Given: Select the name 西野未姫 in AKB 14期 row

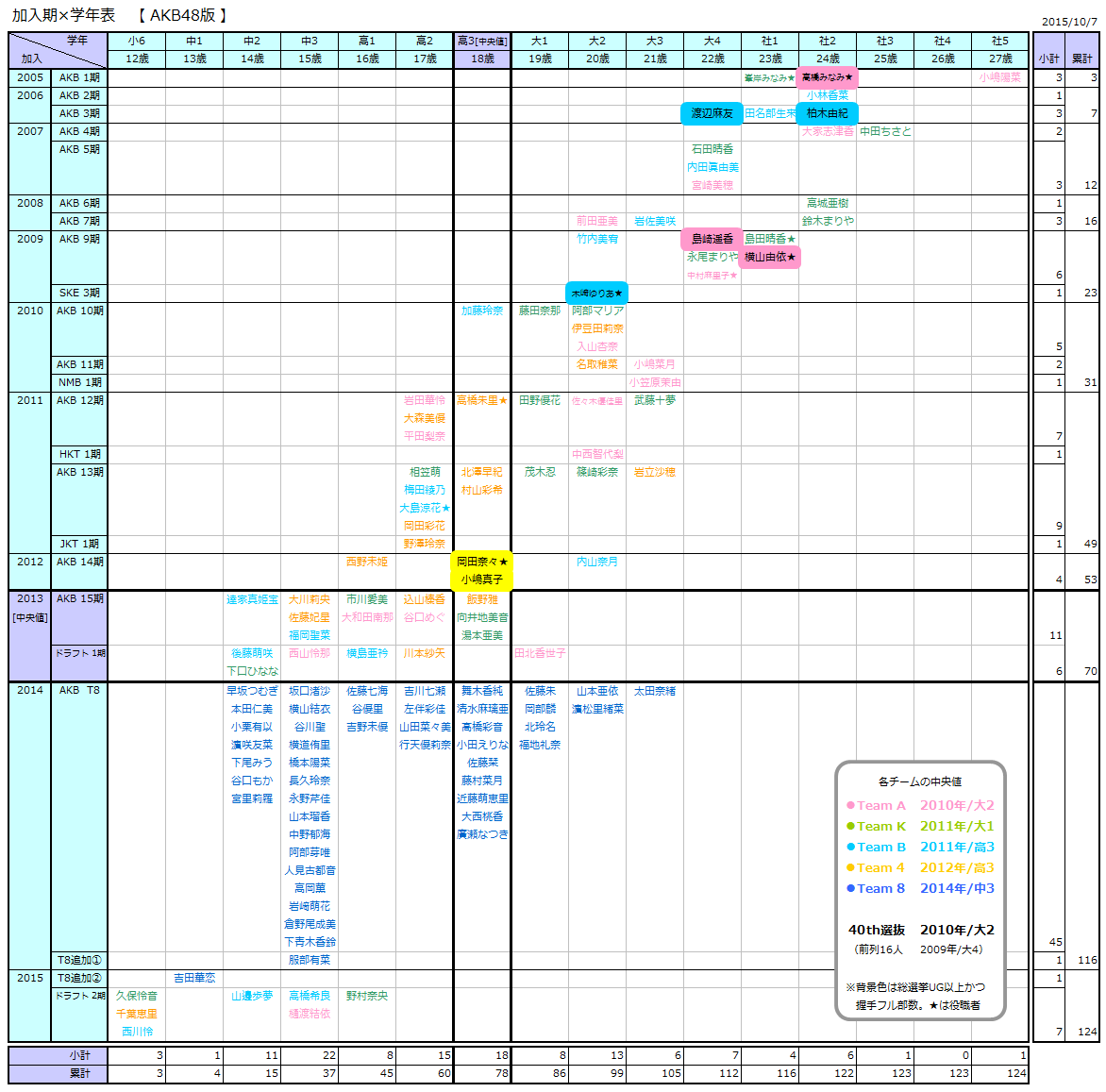Looking at the screenshot, I should 366,562.
